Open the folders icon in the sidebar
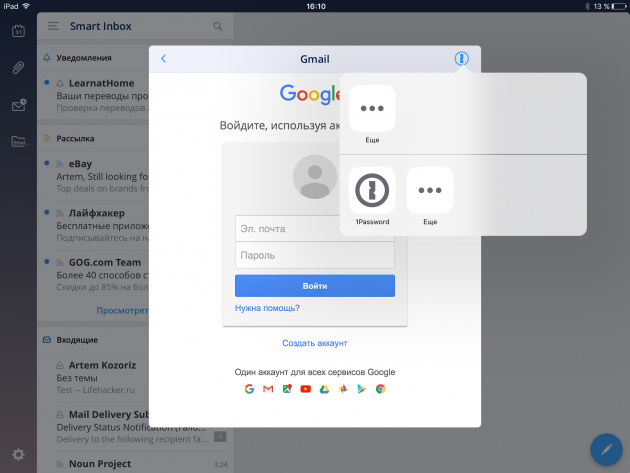This screenshot has height=473, width=630. pos(20,141)
